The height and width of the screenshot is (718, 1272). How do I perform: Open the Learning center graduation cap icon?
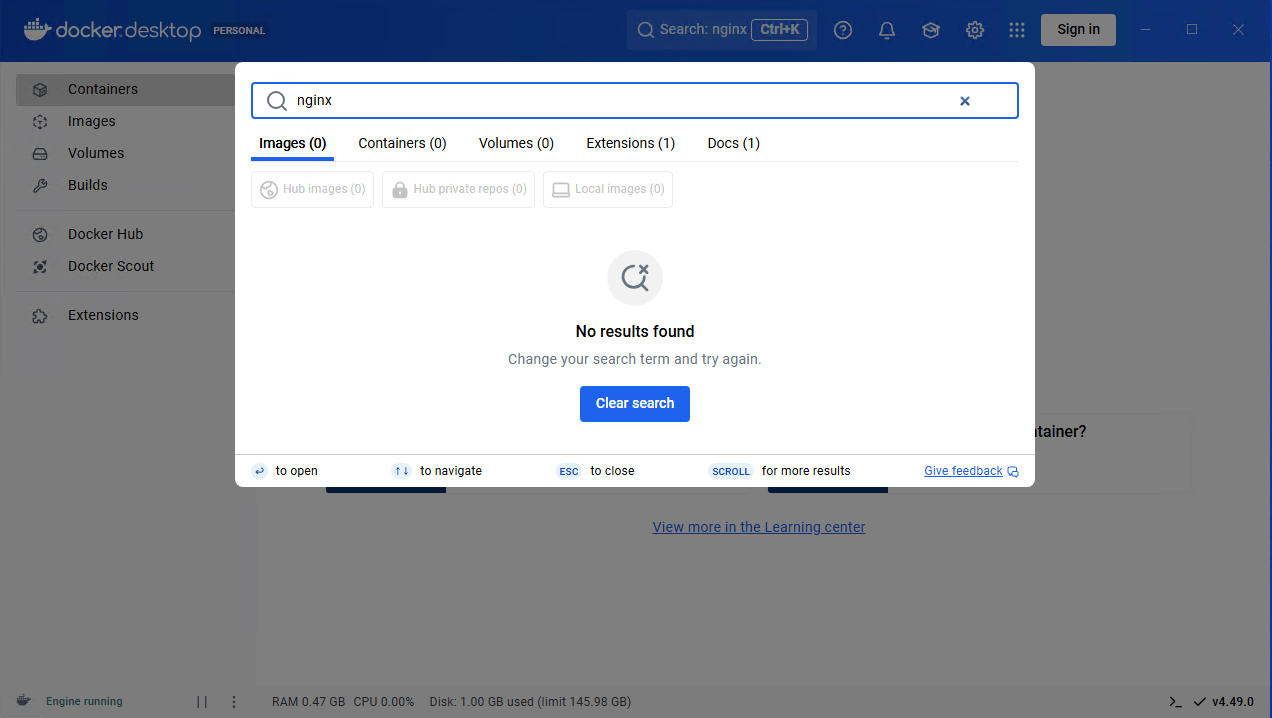point(930,30)
